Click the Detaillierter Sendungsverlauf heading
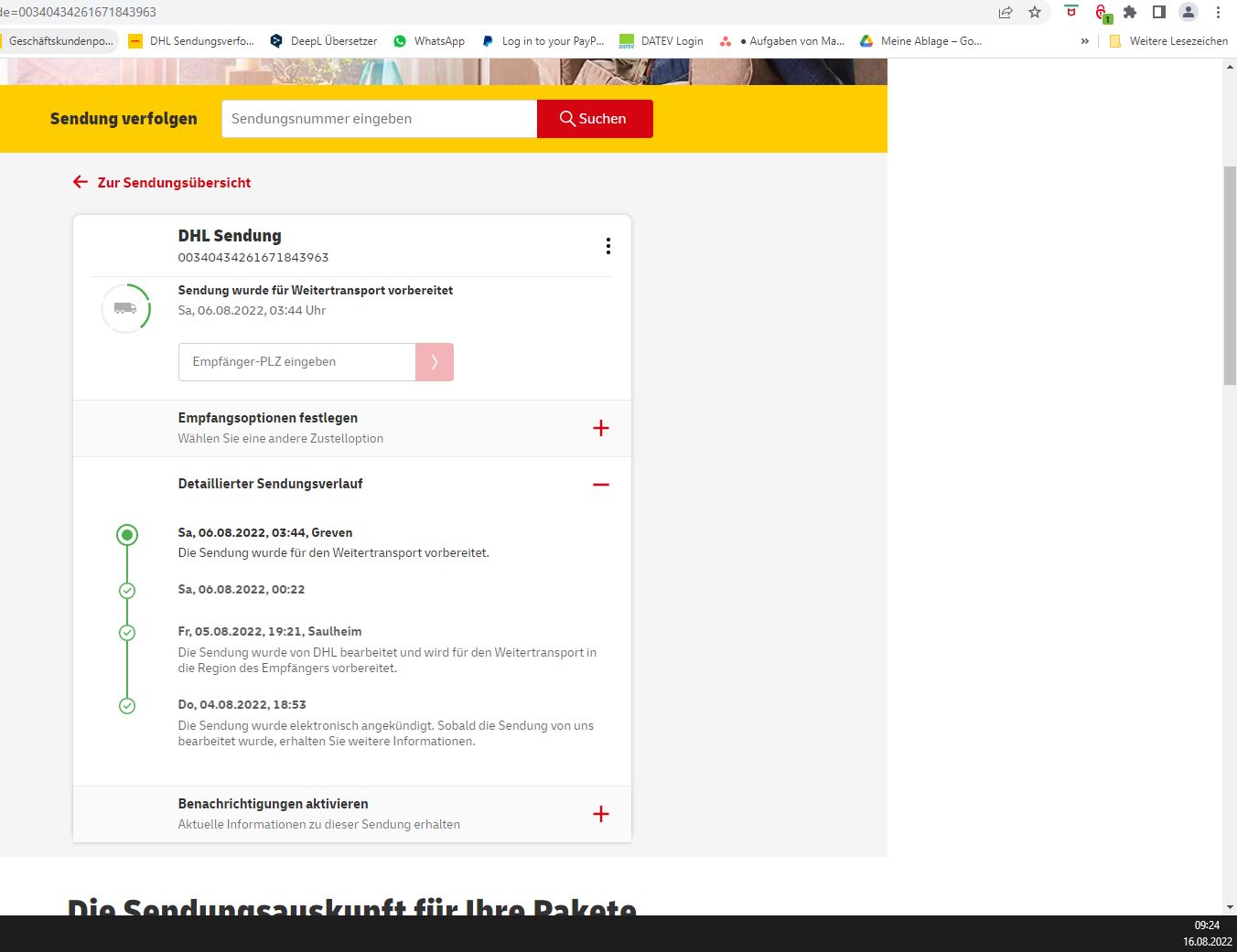 click(271, 484)
